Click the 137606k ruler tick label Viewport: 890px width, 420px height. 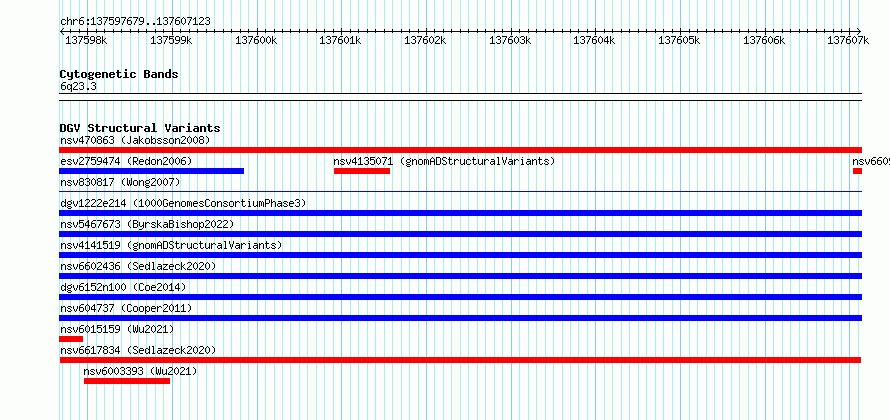[x=764, y=40]
